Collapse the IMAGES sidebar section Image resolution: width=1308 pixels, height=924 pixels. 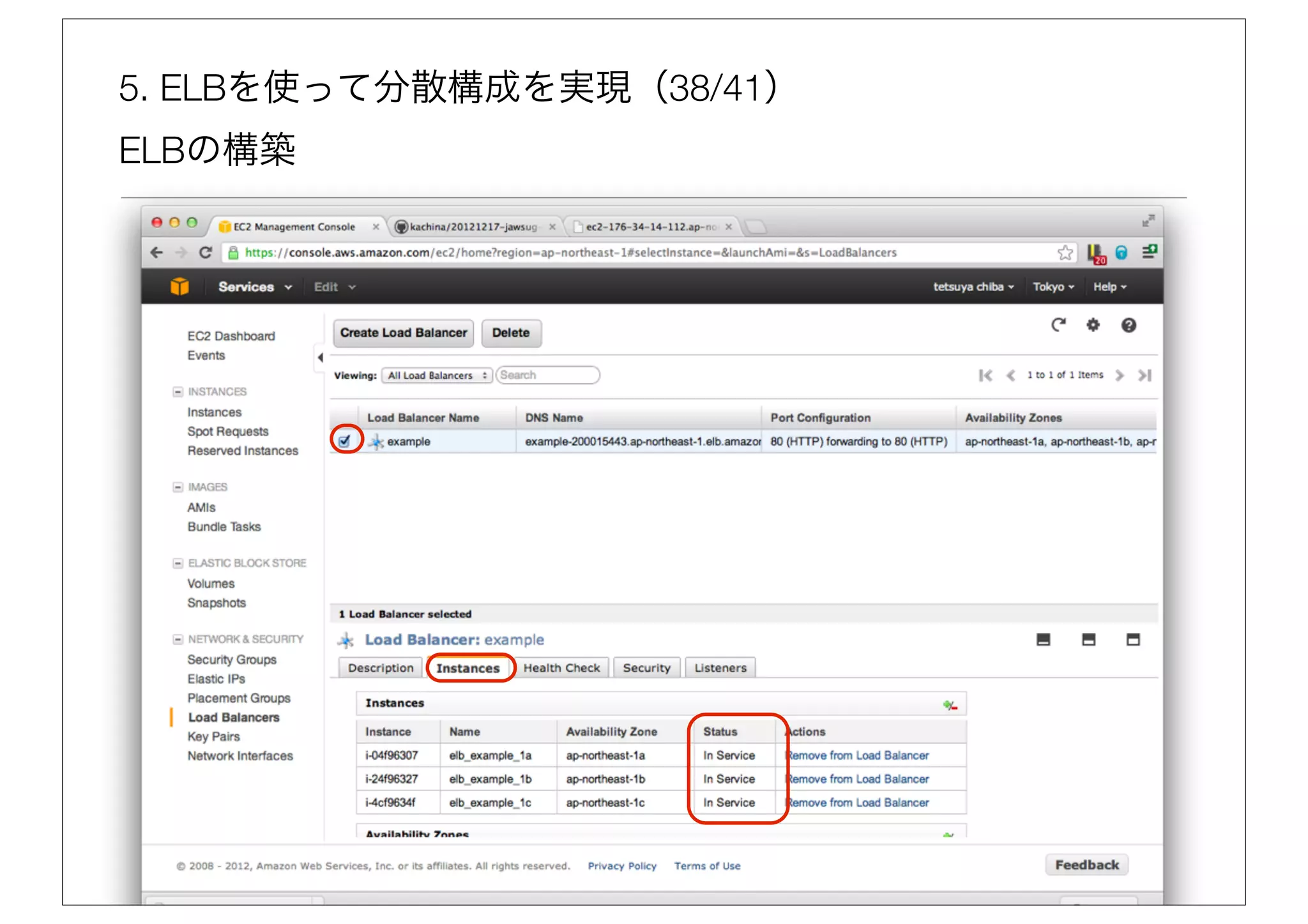point(178,487)
